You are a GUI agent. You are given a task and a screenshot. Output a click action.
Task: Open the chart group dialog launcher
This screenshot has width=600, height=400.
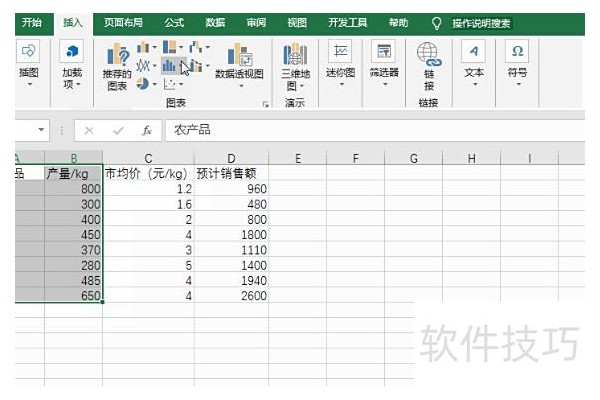(x=266, y=104)
